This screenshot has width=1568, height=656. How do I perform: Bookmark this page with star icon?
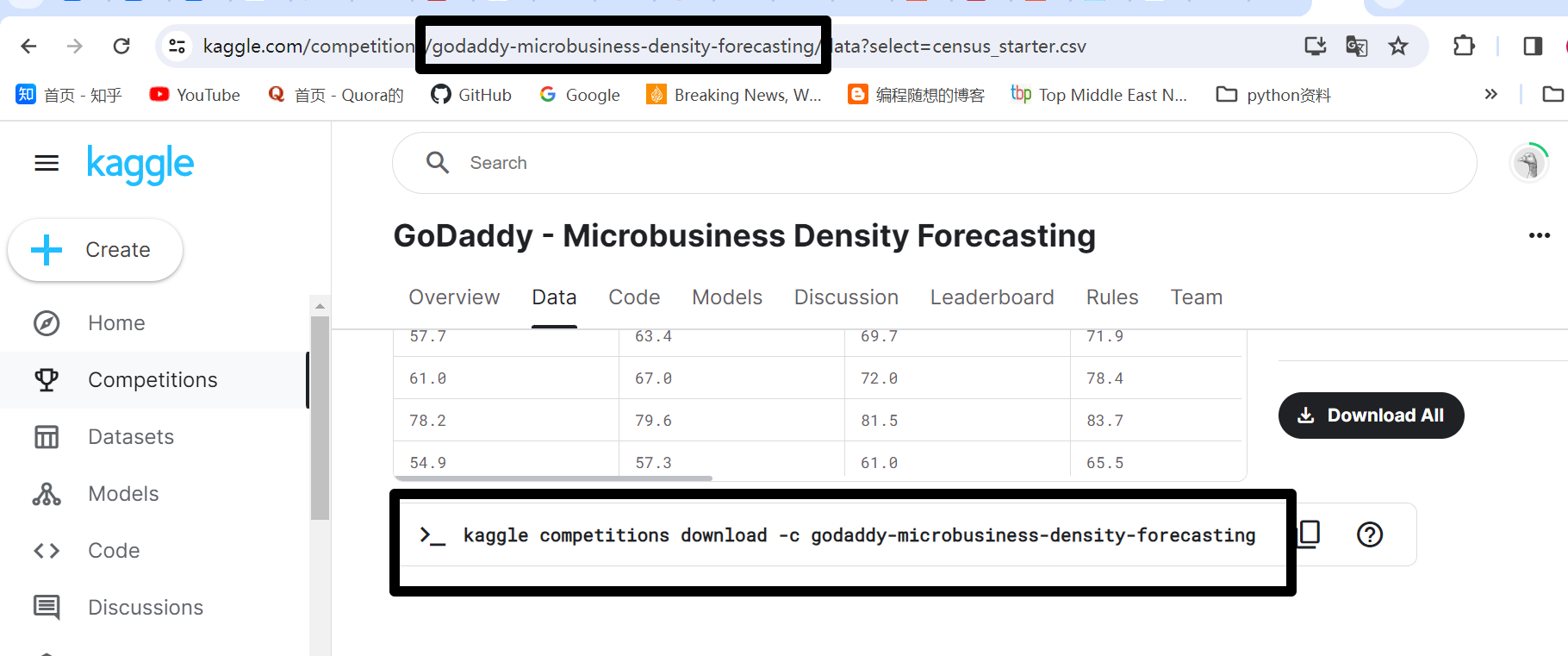coord(1397,46)
